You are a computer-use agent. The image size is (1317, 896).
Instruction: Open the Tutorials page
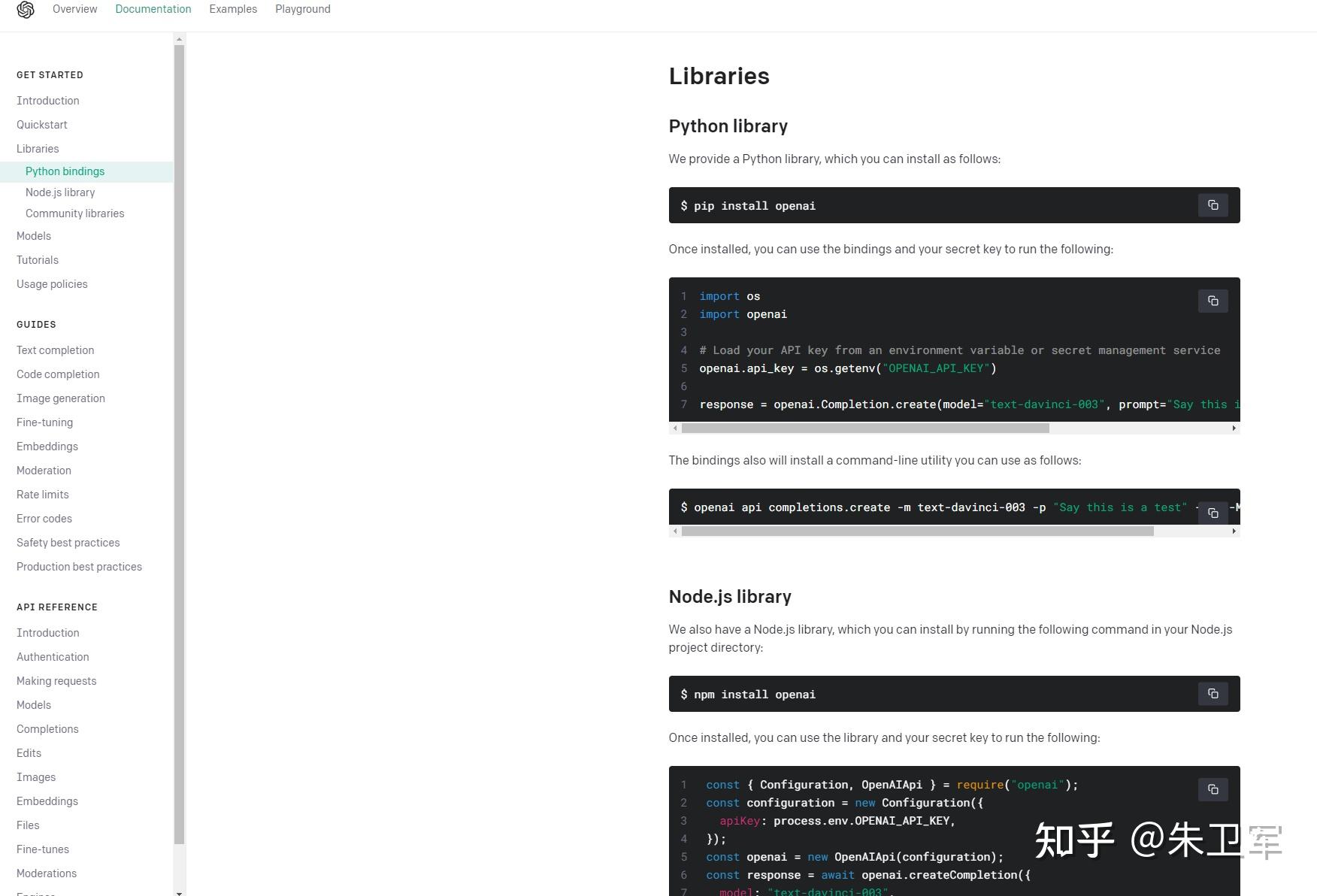tap(38, 260)
